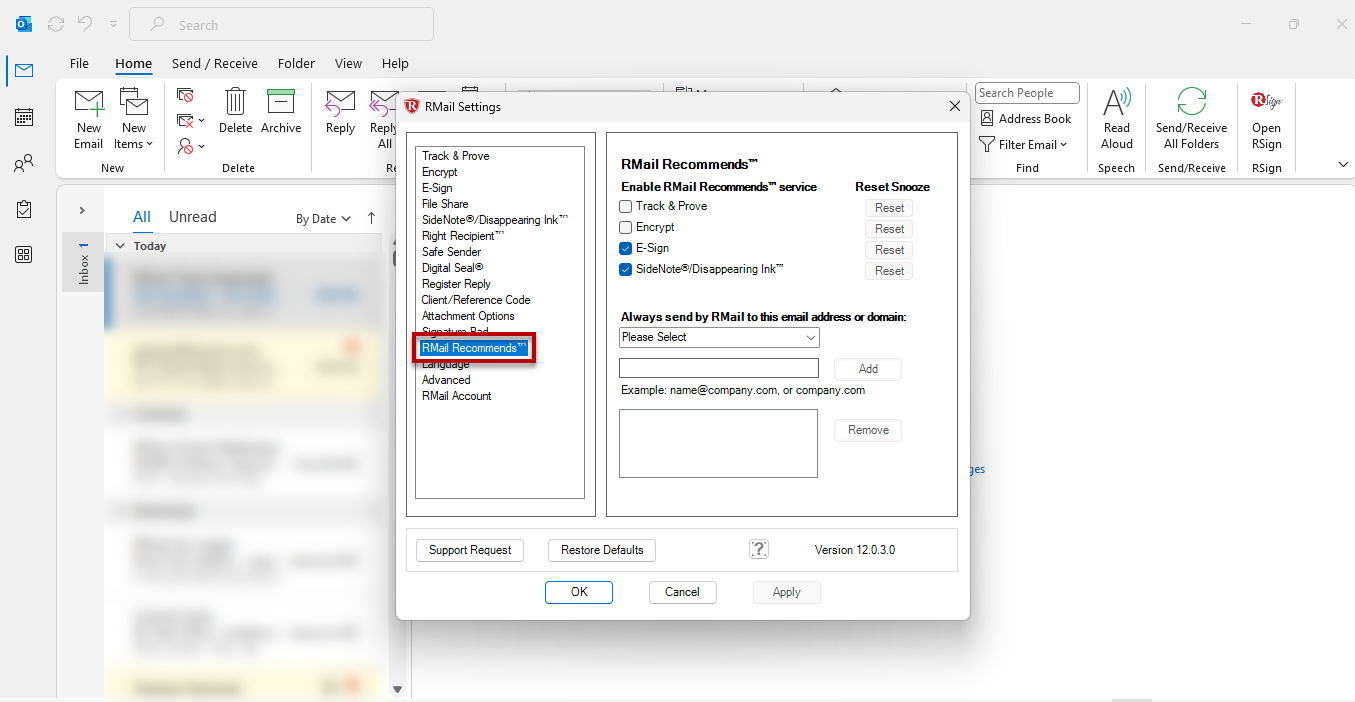Image resolution: width=1355 pixels, height=702 pixels.
Task: Click the Support Request button
Action: pyautogui.click(x=470, y=550)
